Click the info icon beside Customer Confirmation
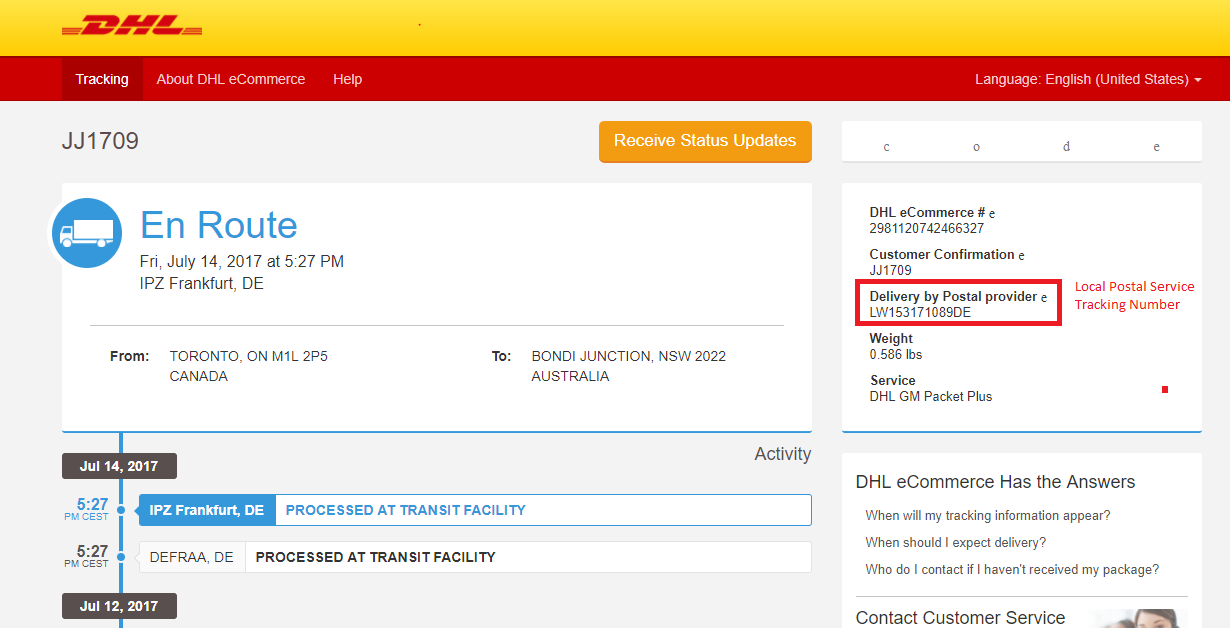 click(x=1021, y=255)
